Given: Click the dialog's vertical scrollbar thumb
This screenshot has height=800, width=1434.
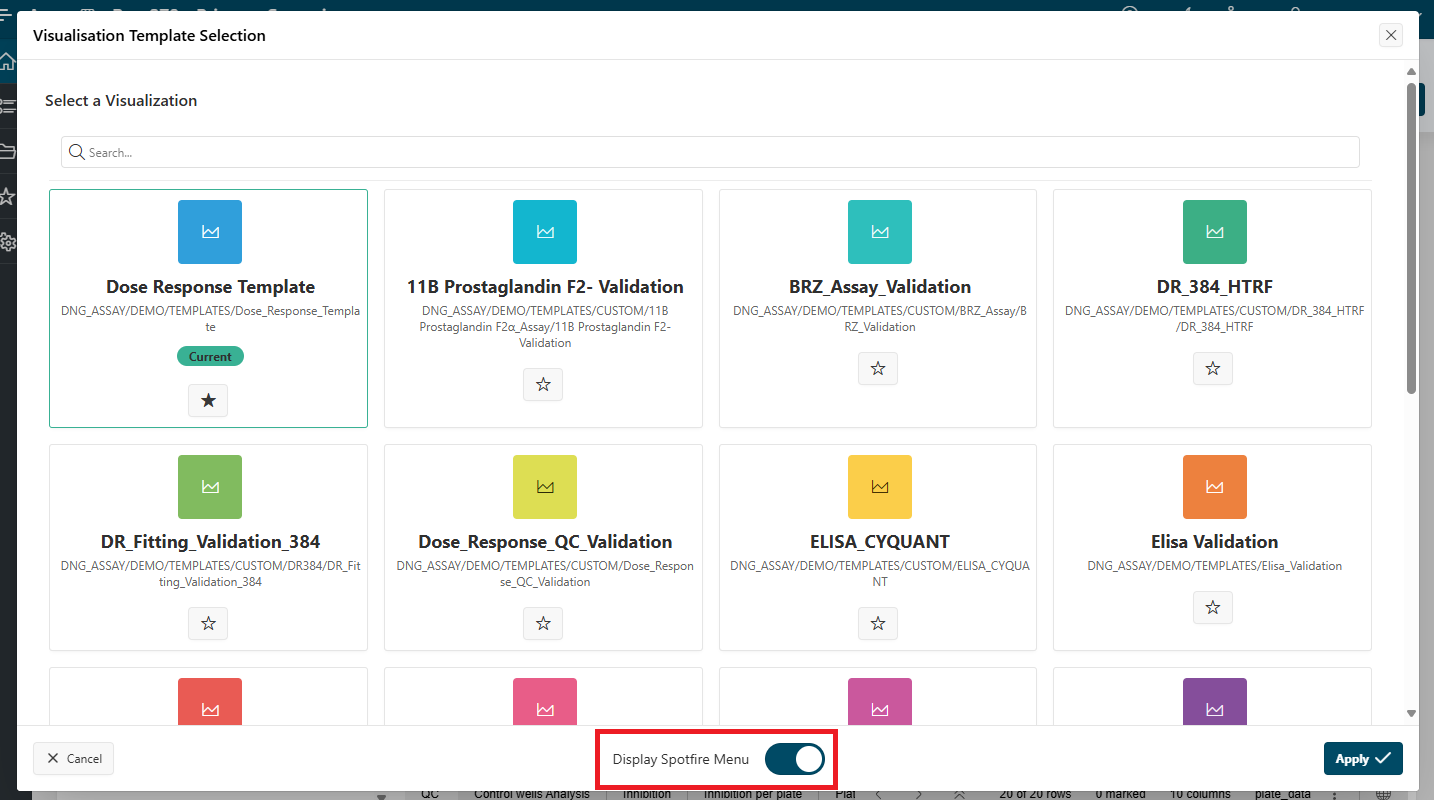Looking at the screenshot, I should pos(1411,238).
